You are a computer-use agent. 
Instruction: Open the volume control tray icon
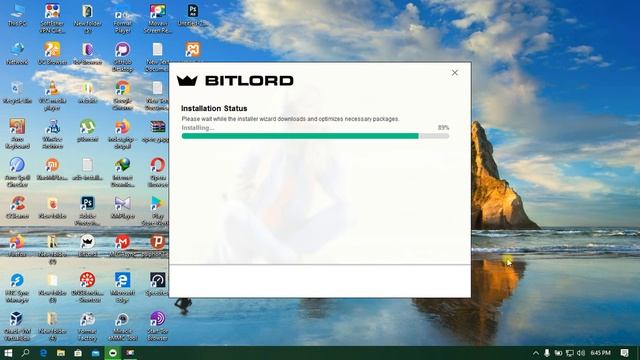[x=581, y=353]
